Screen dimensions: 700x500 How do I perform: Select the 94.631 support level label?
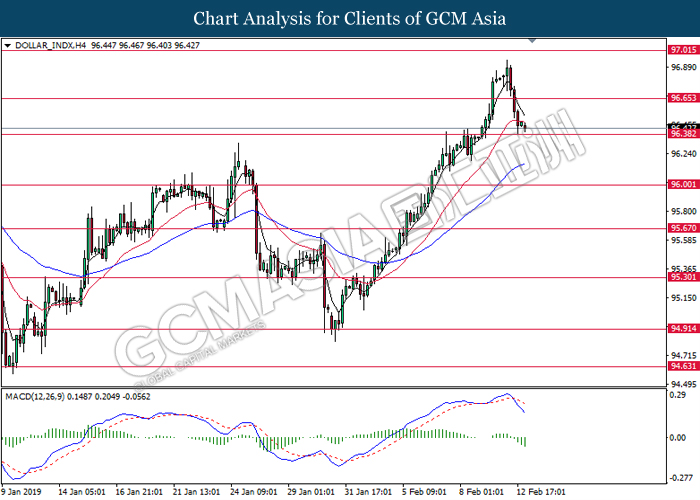683,366
